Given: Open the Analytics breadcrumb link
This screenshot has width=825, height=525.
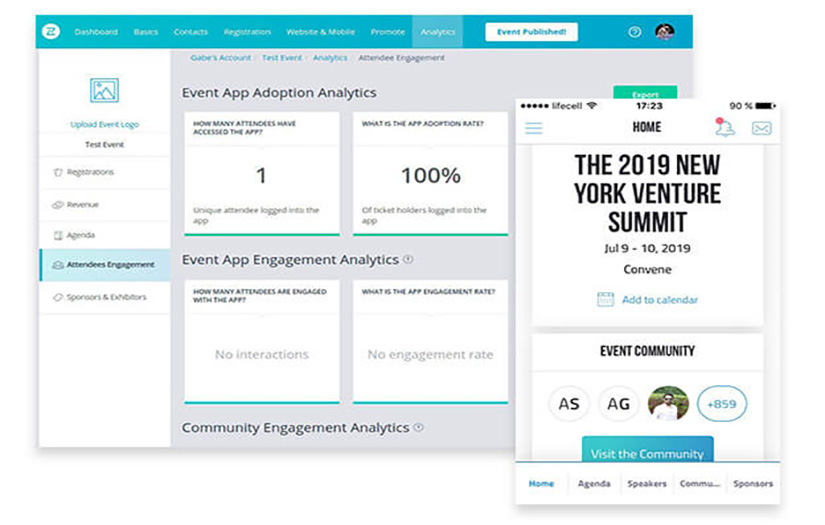Looking at the screenshot, I should (x=330, y=58).
